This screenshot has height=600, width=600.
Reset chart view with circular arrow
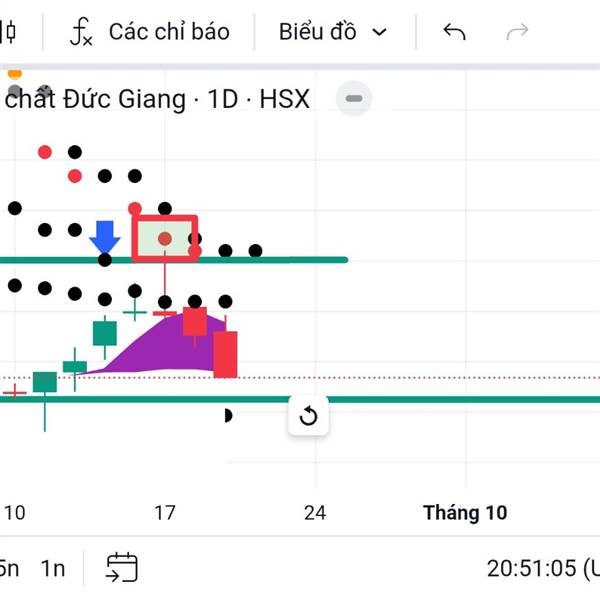(308, 416)
